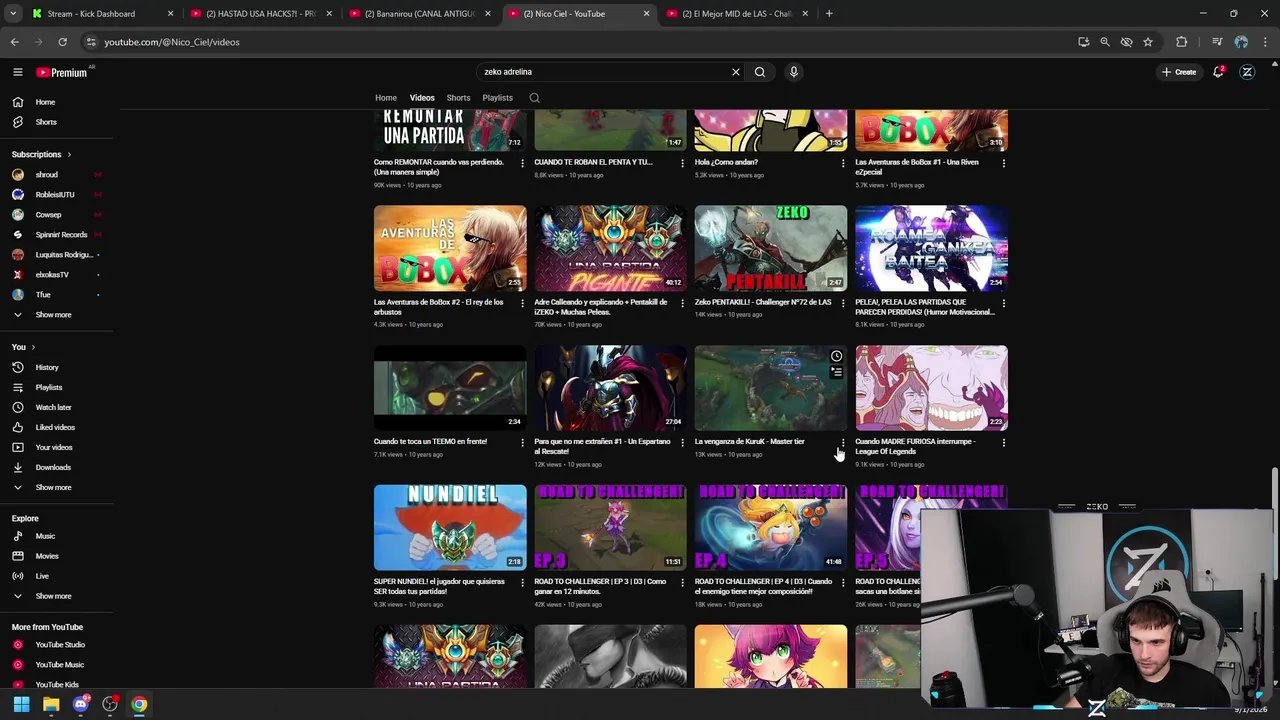Open File Explorer from the taskbar
This screenshot has width=1280, height=720.
pyautogui.click(x=51, y=705)
